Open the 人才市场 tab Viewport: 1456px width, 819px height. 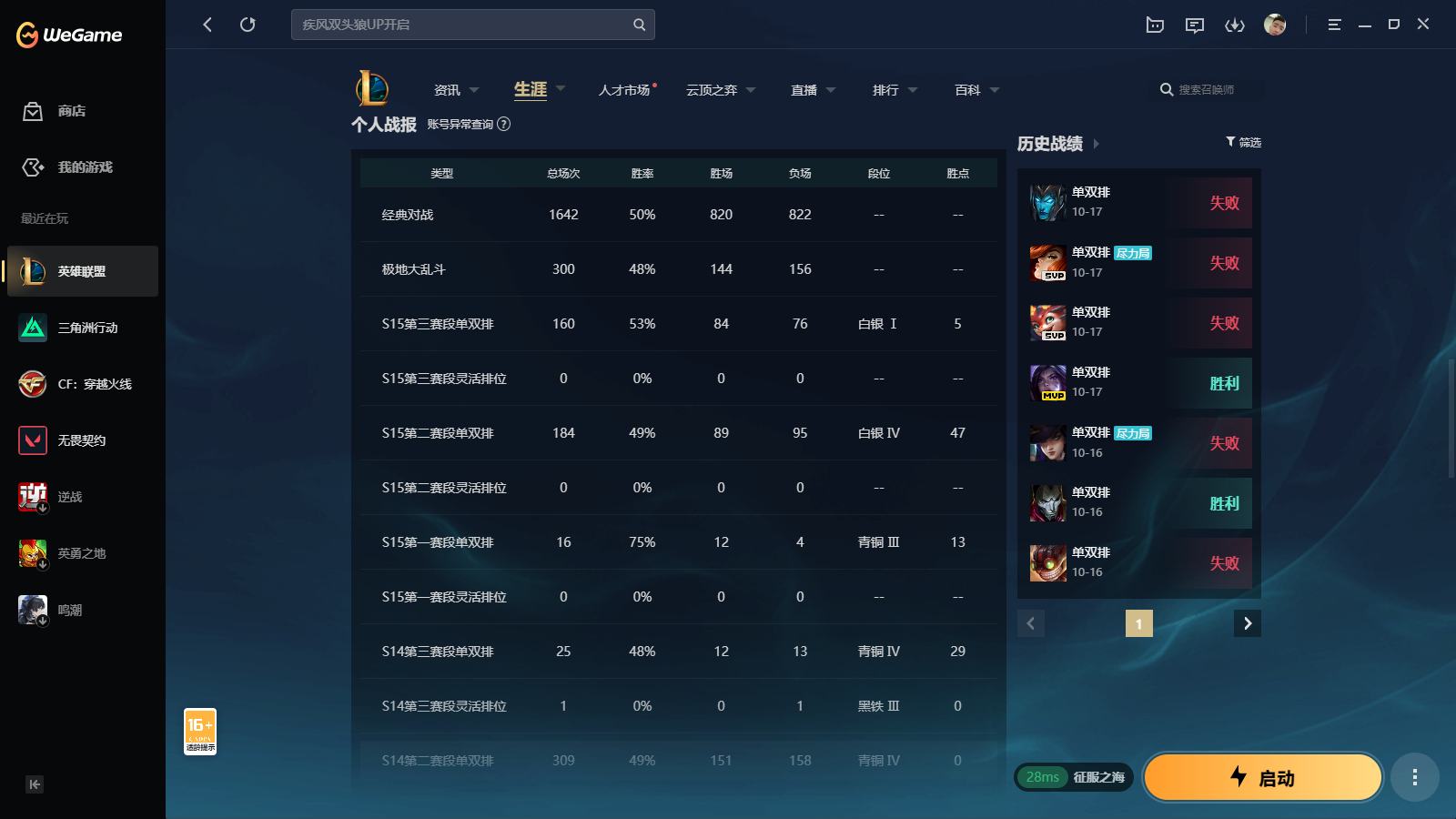[x=624, y=90]
